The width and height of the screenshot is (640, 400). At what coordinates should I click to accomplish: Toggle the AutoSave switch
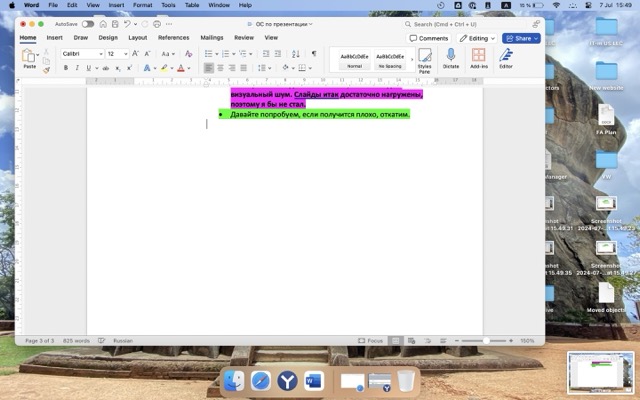(88, 24)
